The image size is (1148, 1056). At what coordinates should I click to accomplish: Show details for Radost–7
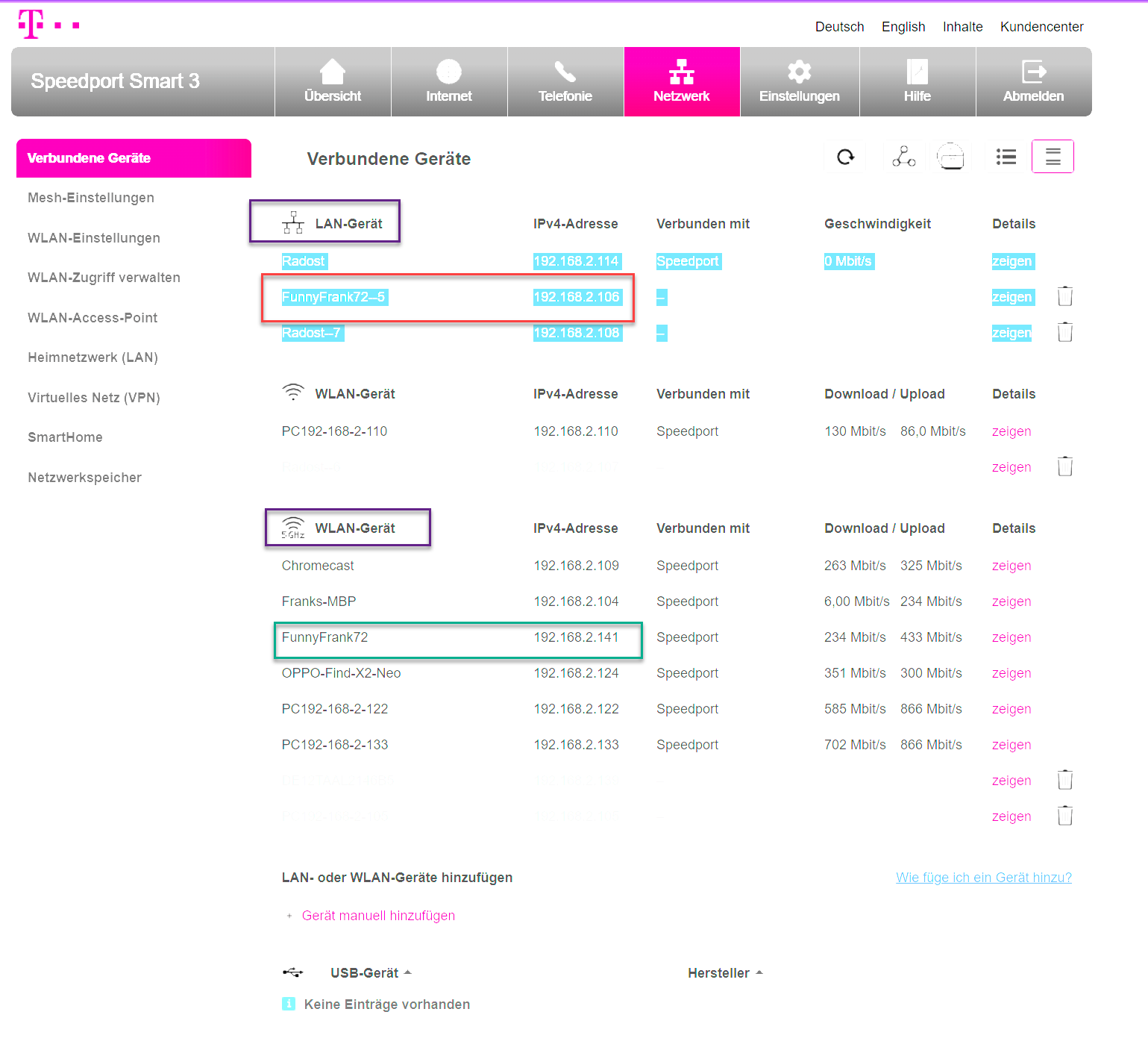pos(1011,333)
